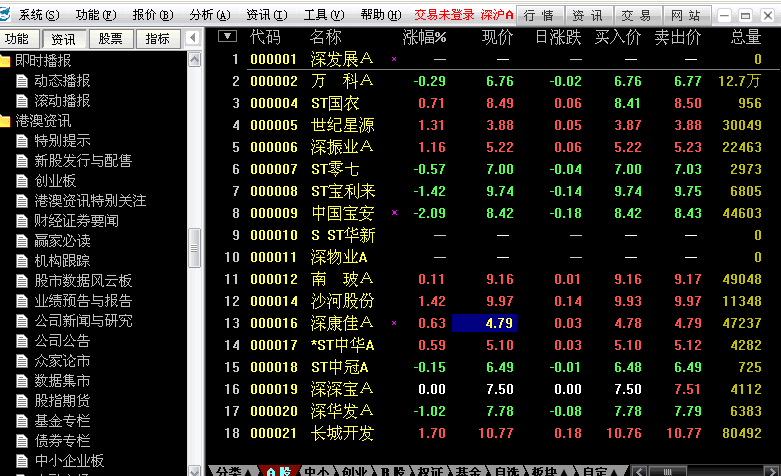Screen dimensions: 781x476
Task: Click document icon next to 新股发行与配售
Action: [x=22, y=161]
